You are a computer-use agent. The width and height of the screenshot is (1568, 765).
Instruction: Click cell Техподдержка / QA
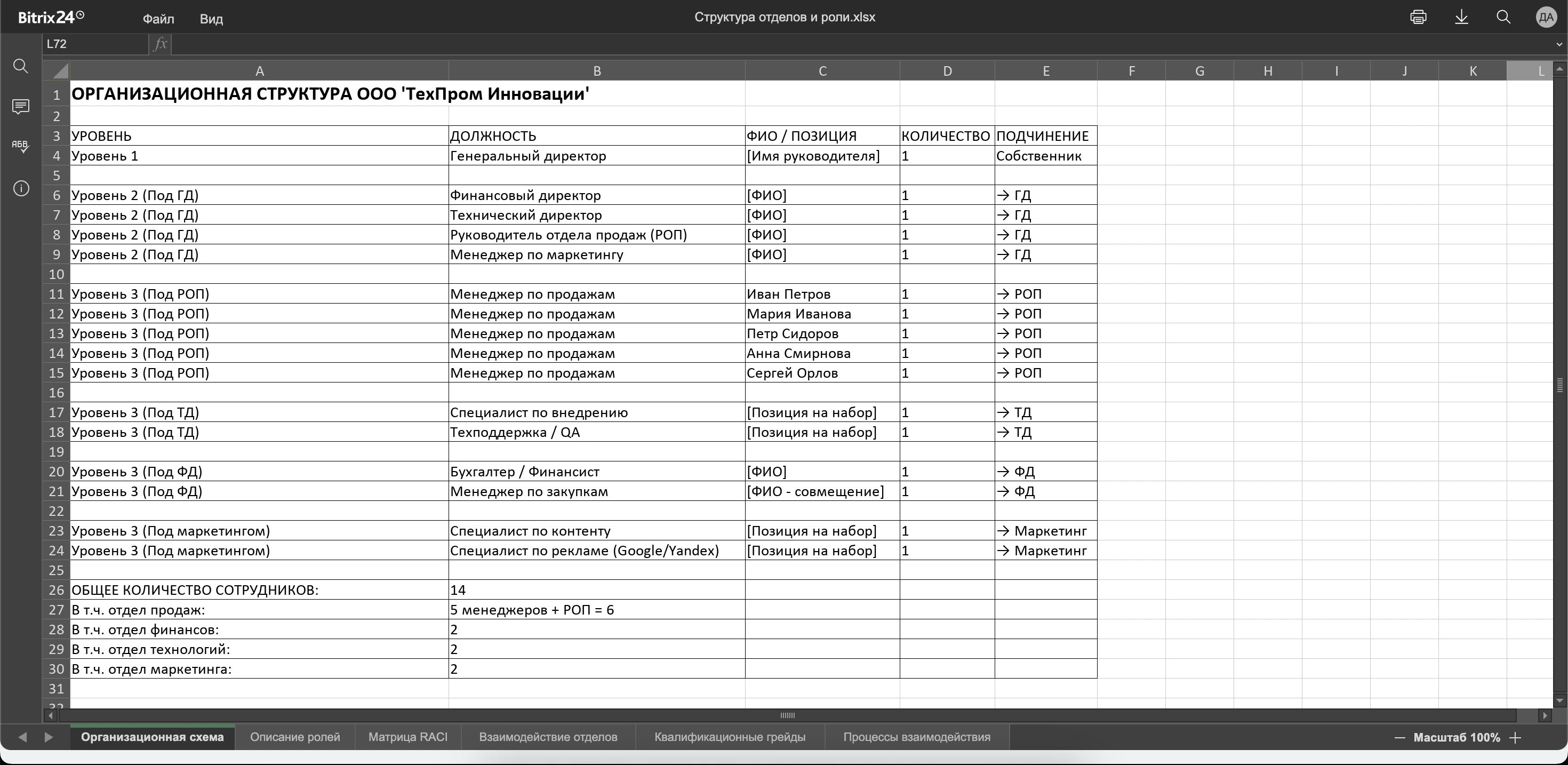(x=596, y=433)
